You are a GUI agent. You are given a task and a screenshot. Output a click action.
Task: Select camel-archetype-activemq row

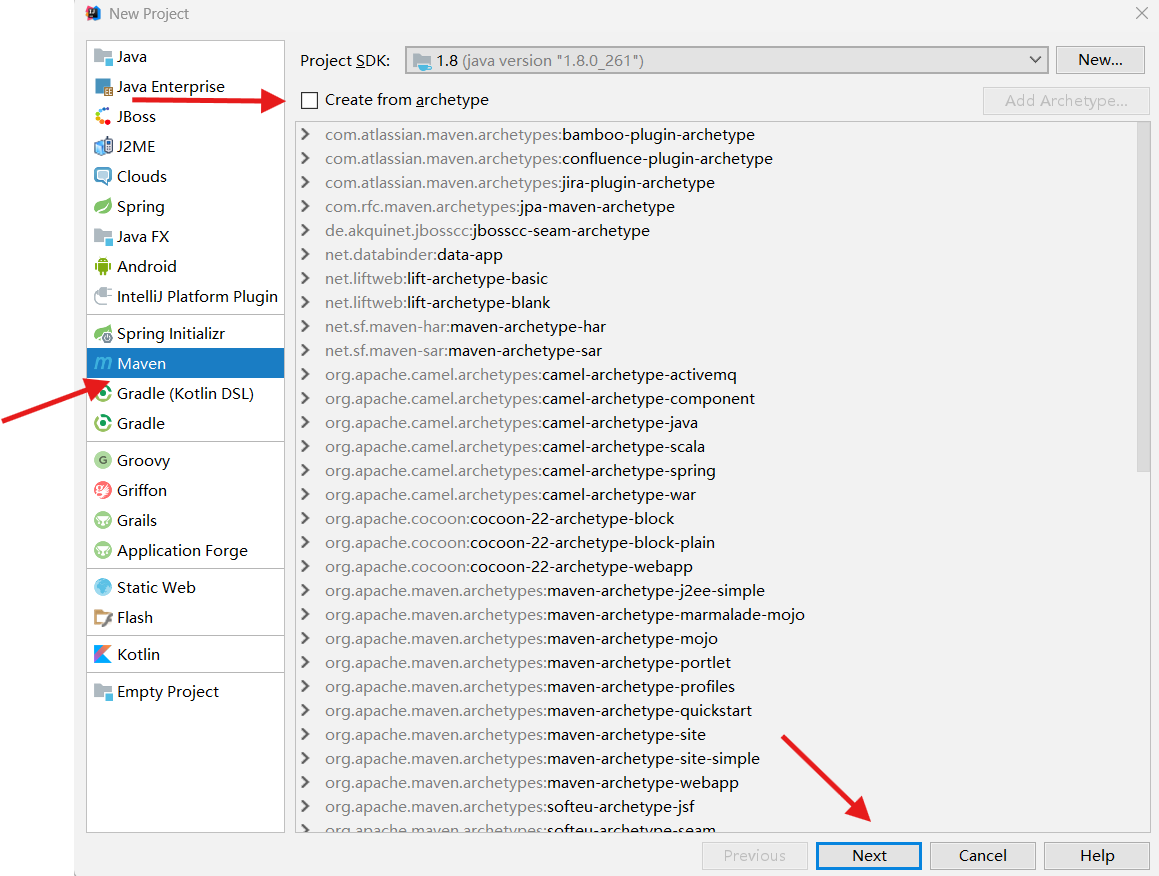(716, 375)
